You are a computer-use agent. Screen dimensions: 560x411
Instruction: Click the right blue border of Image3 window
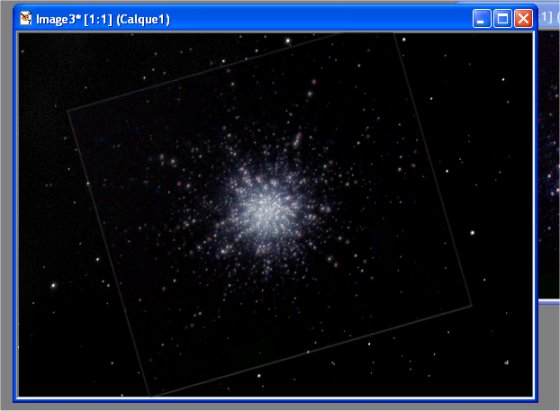point(536,214)
